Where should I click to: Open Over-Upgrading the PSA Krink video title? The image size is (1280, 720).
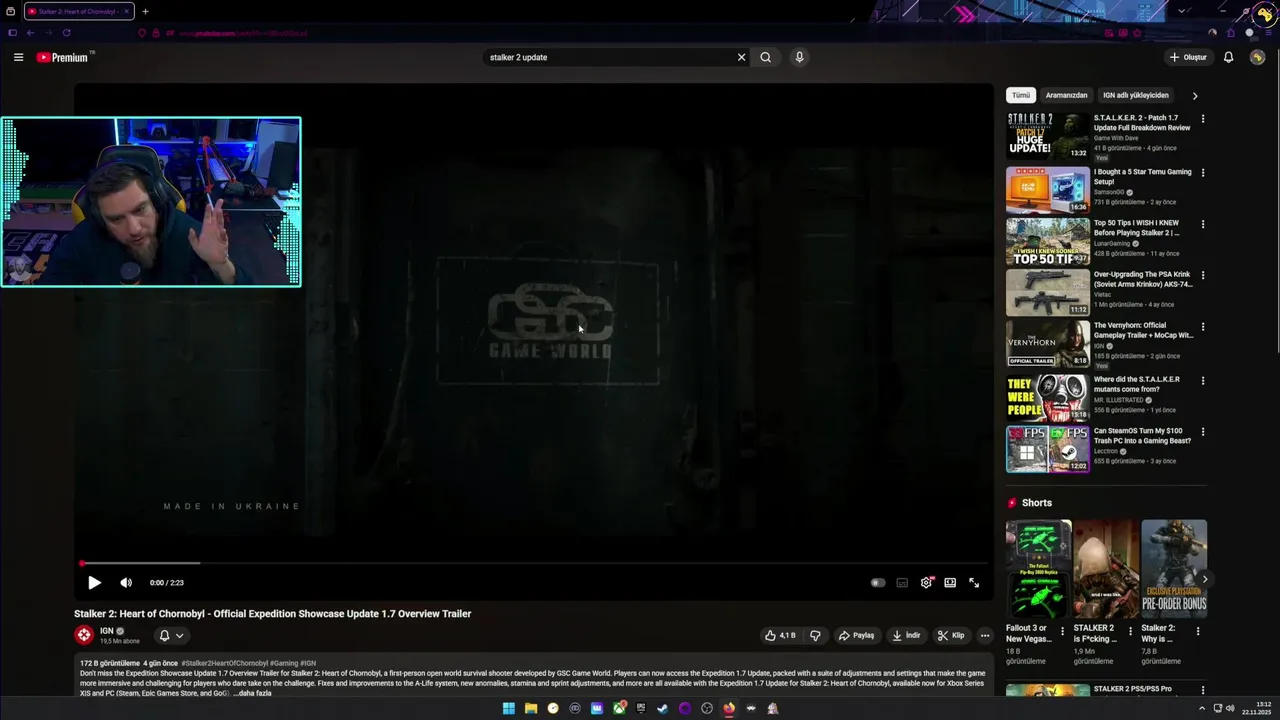(1143, 279)
